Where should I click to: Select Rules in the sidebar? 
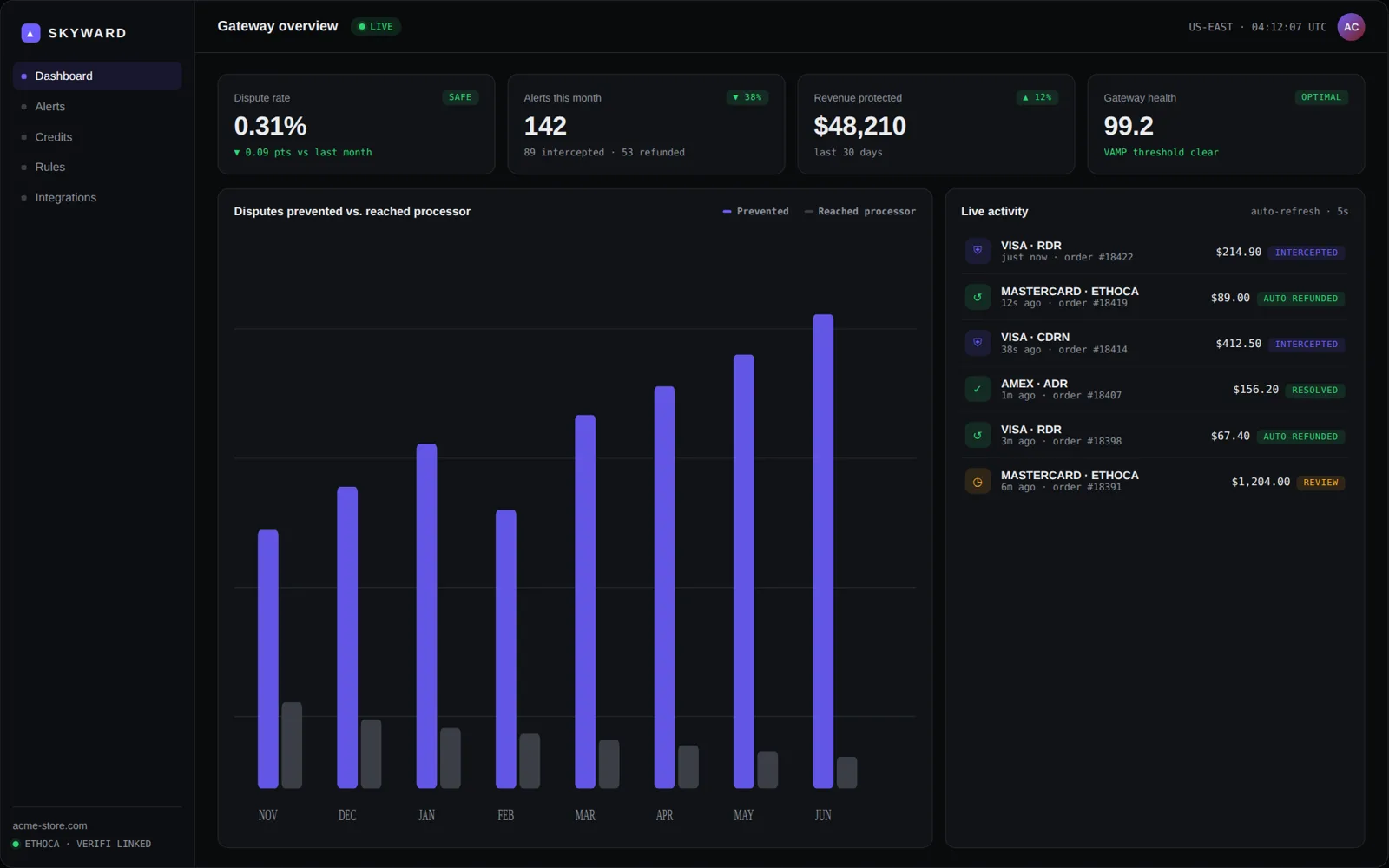[97, 167]
